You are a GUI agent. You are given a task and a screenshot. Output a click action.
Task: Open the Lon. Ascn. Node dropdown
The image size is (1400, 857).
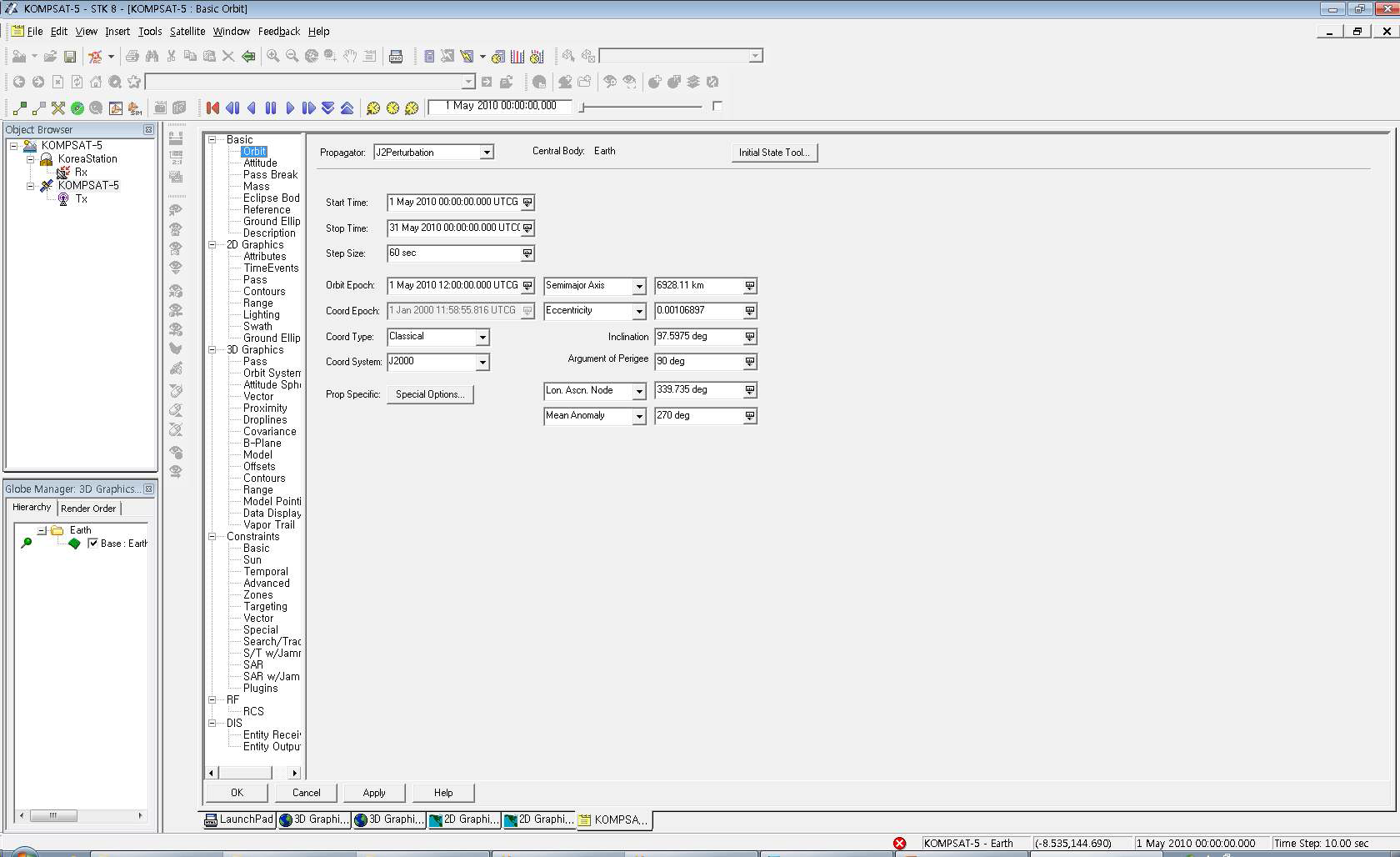pos(639,391)
